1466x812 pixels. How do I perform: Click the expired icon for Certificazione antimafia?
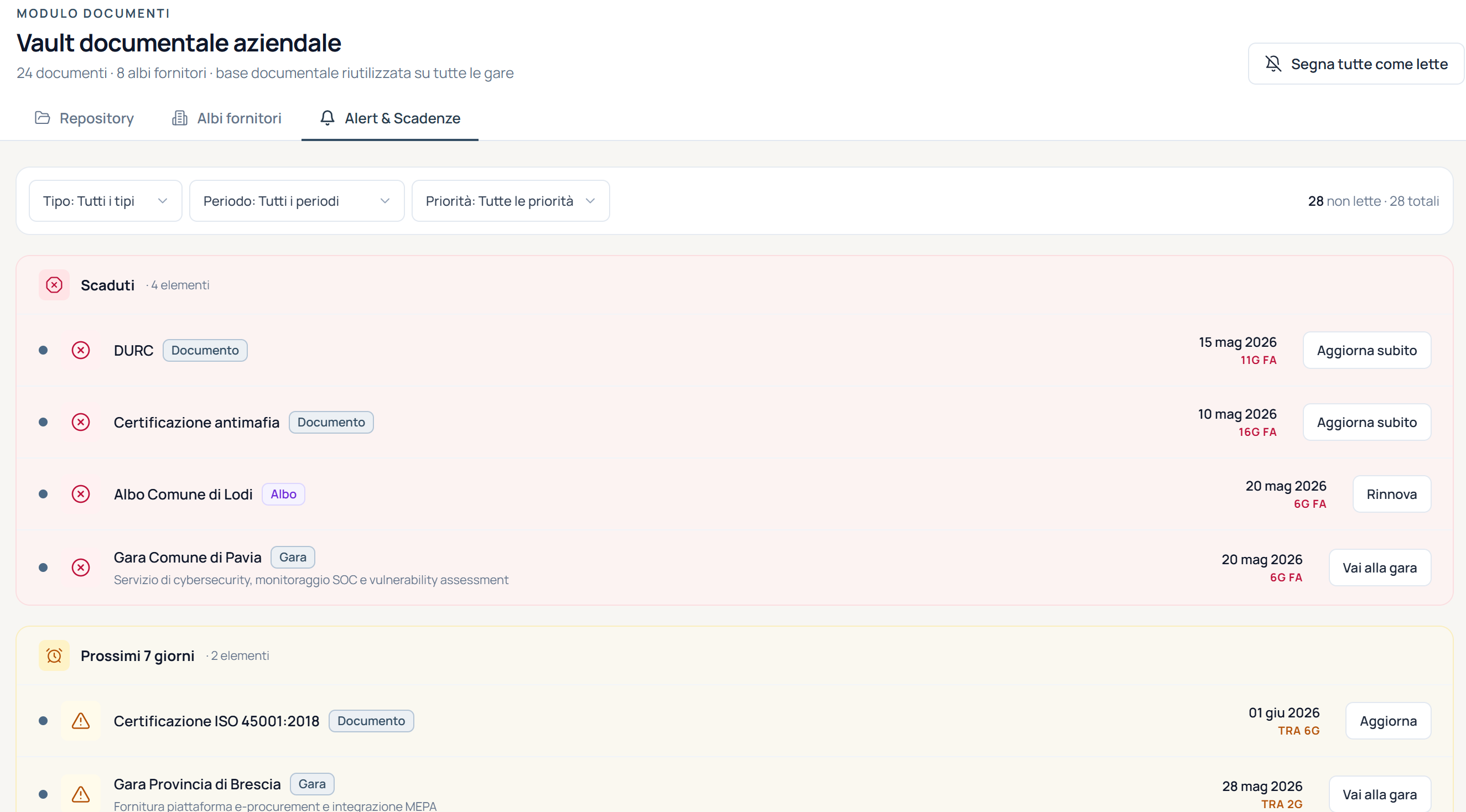click(x=81, y=422)
